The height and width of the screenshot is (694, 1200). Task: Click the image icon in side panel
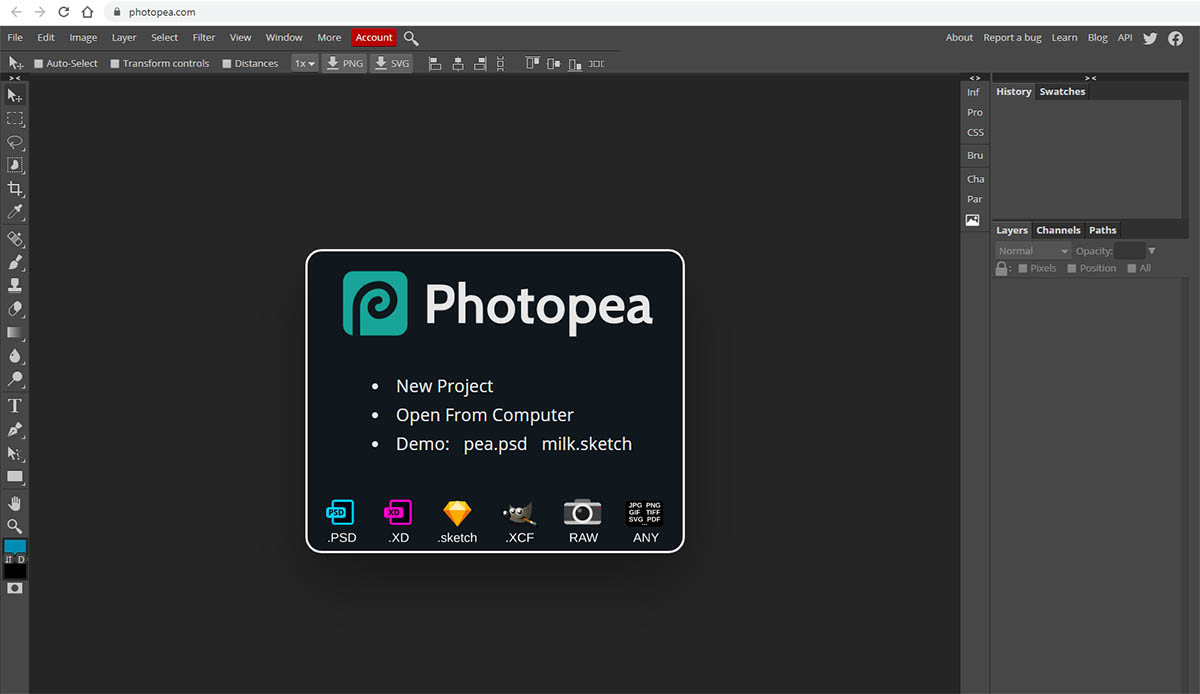coord(972,220)
